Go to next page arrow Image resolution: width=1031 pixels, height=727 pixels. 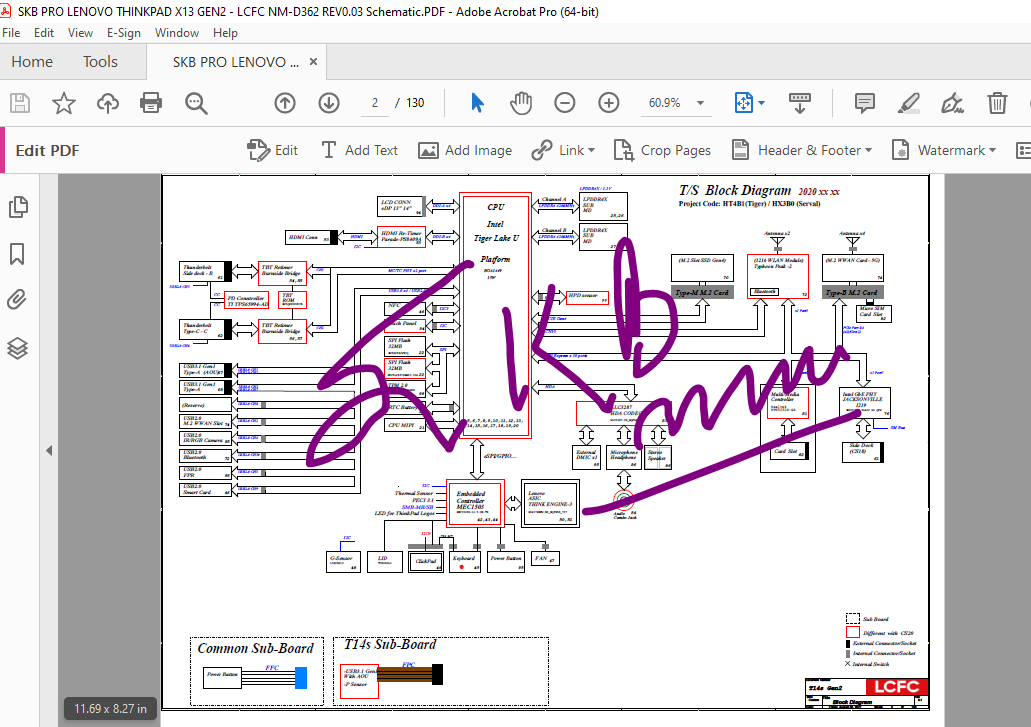[329, 103]
